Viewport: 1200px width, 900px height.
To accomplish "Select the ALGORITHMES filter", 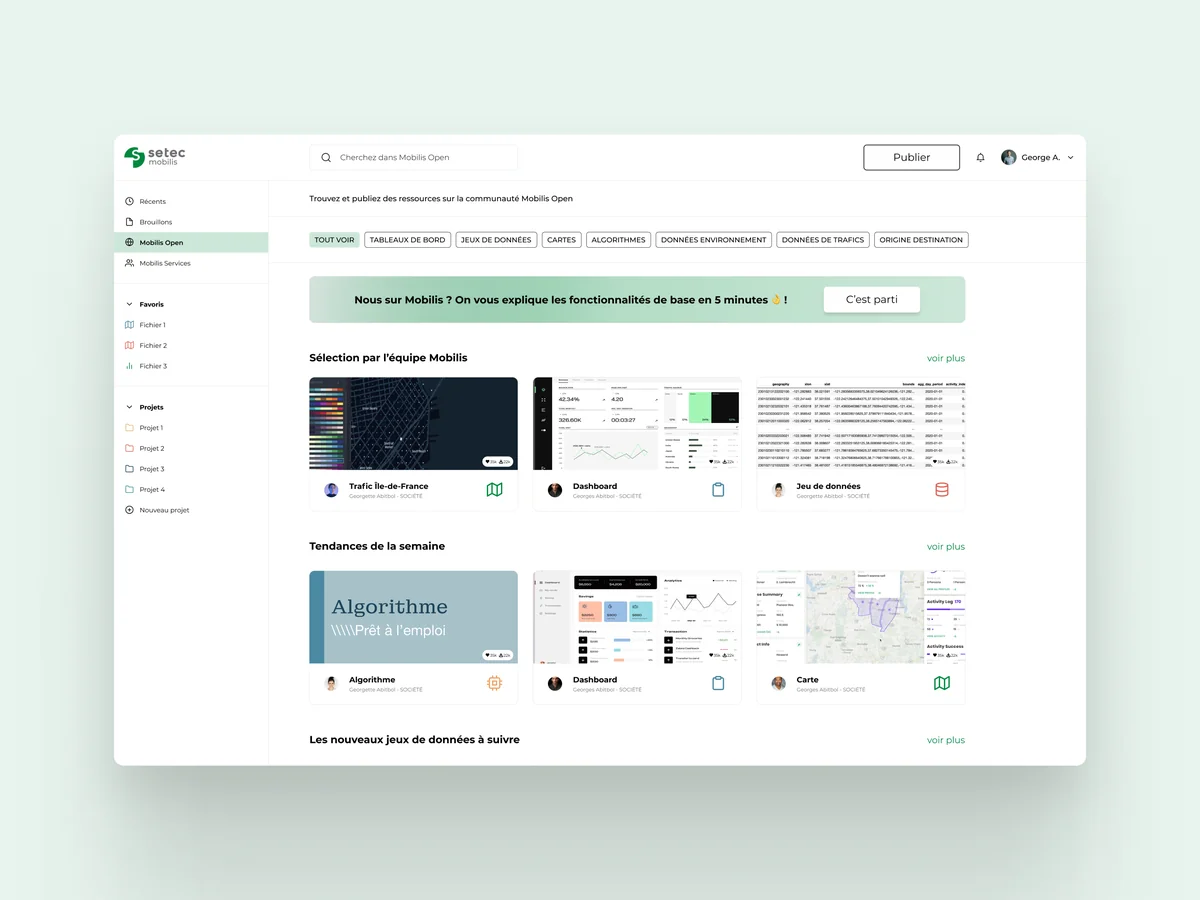I will (x=619, y=240).
